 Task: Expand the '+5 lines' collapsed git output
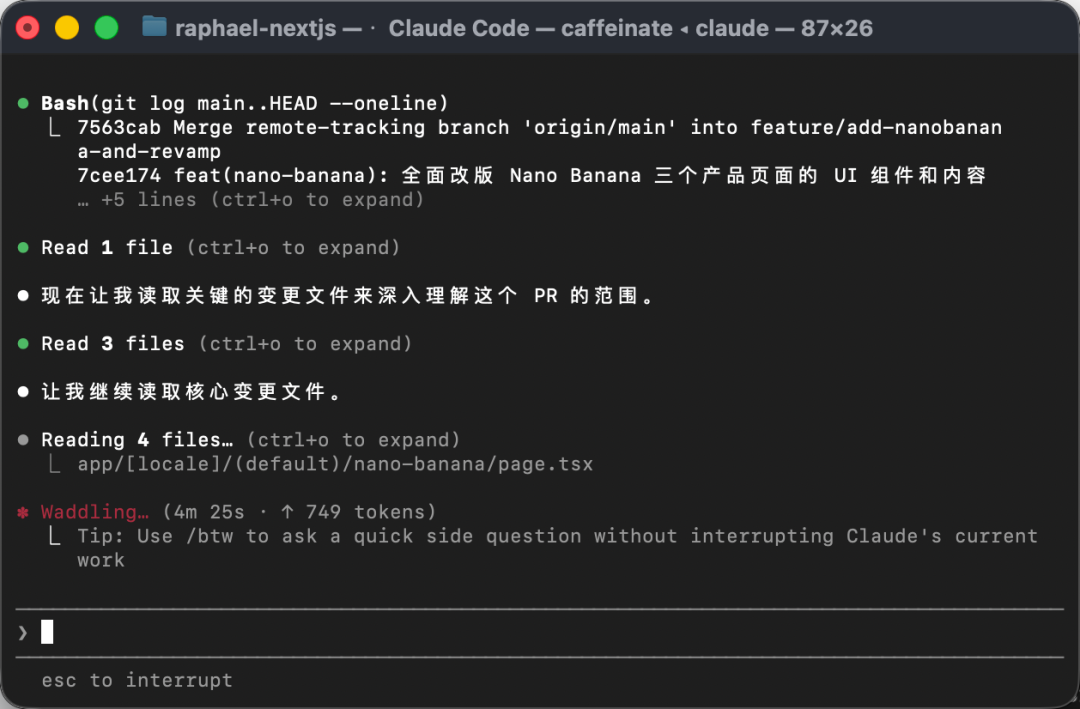[251, 200]
